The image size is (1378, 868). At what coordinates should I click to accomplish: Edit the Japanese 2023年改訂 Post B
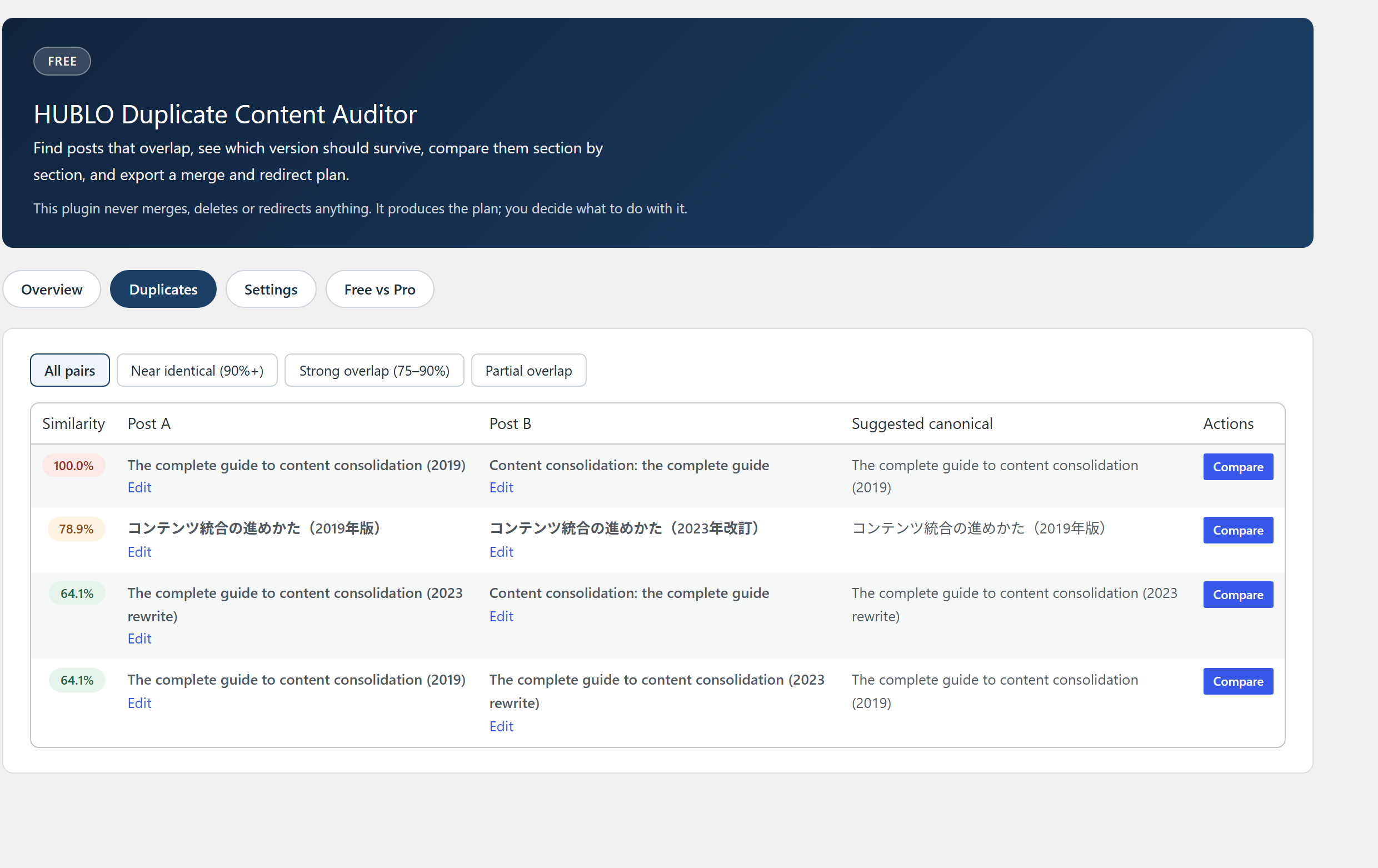pos(501,552)
